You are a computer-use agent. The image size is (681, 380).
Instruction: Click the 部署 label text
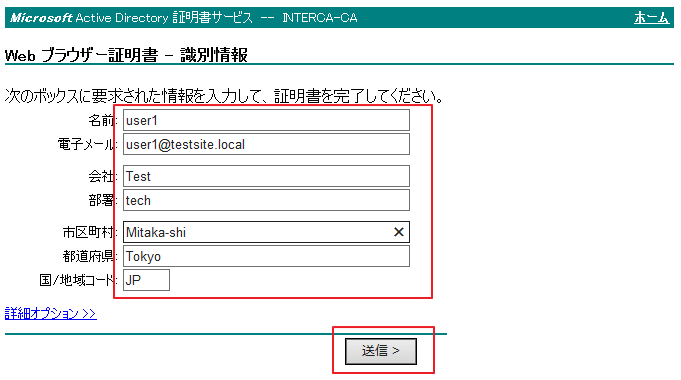102,200
